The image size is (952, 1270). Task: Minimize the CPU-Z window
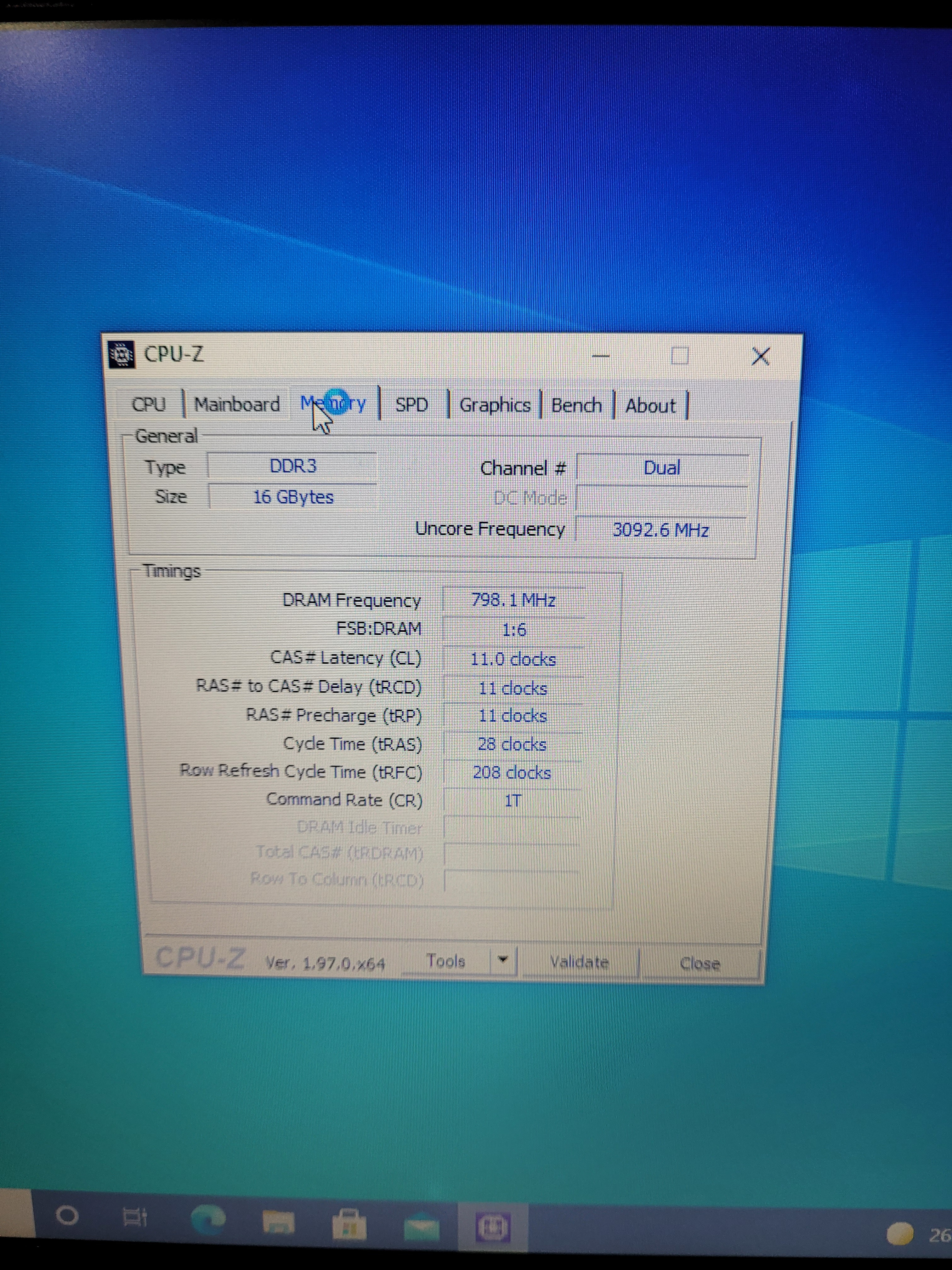click(600, 357)
